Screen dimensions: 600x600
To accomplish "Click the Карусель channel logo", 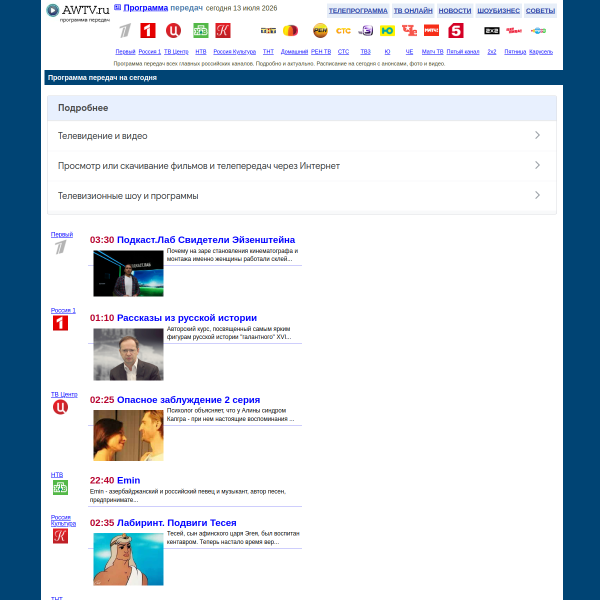I will pyautogui.click(x=538, y=31).
